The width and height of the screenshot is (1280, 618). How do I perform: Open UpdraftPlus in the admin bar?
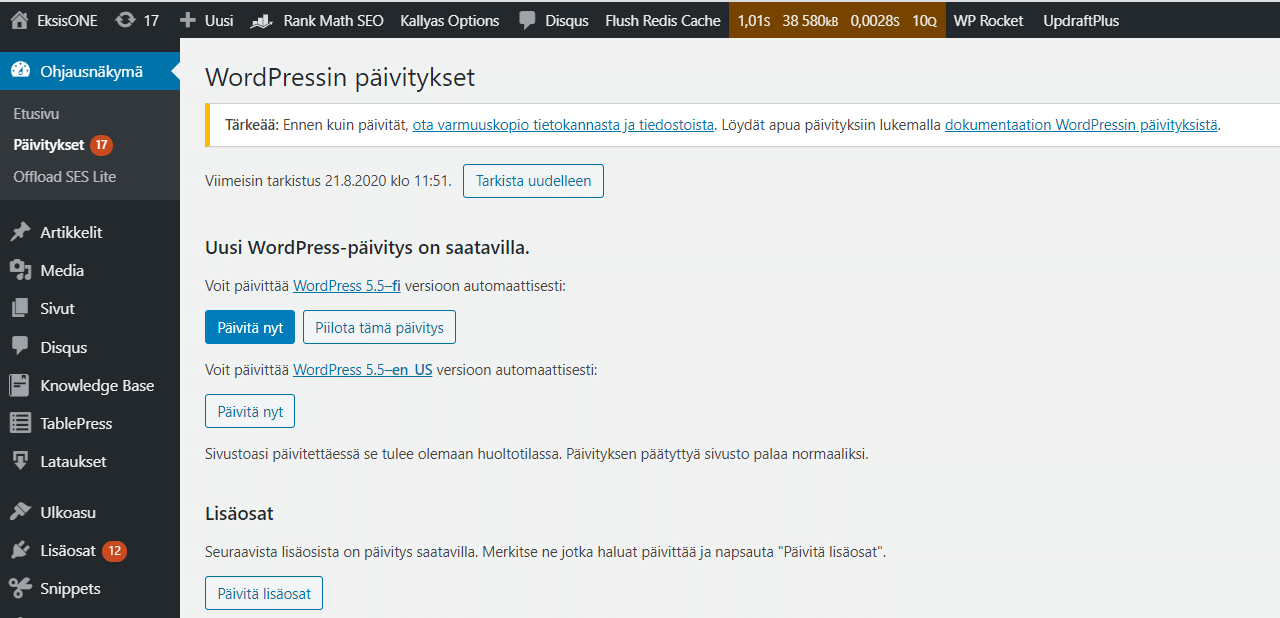(1081, 18)
